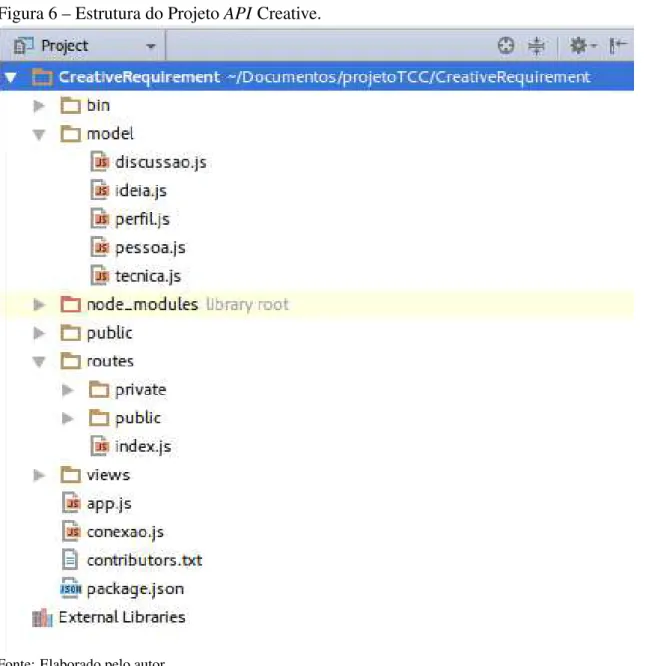Click the contributors.txt text file icon

coord(71,560)
